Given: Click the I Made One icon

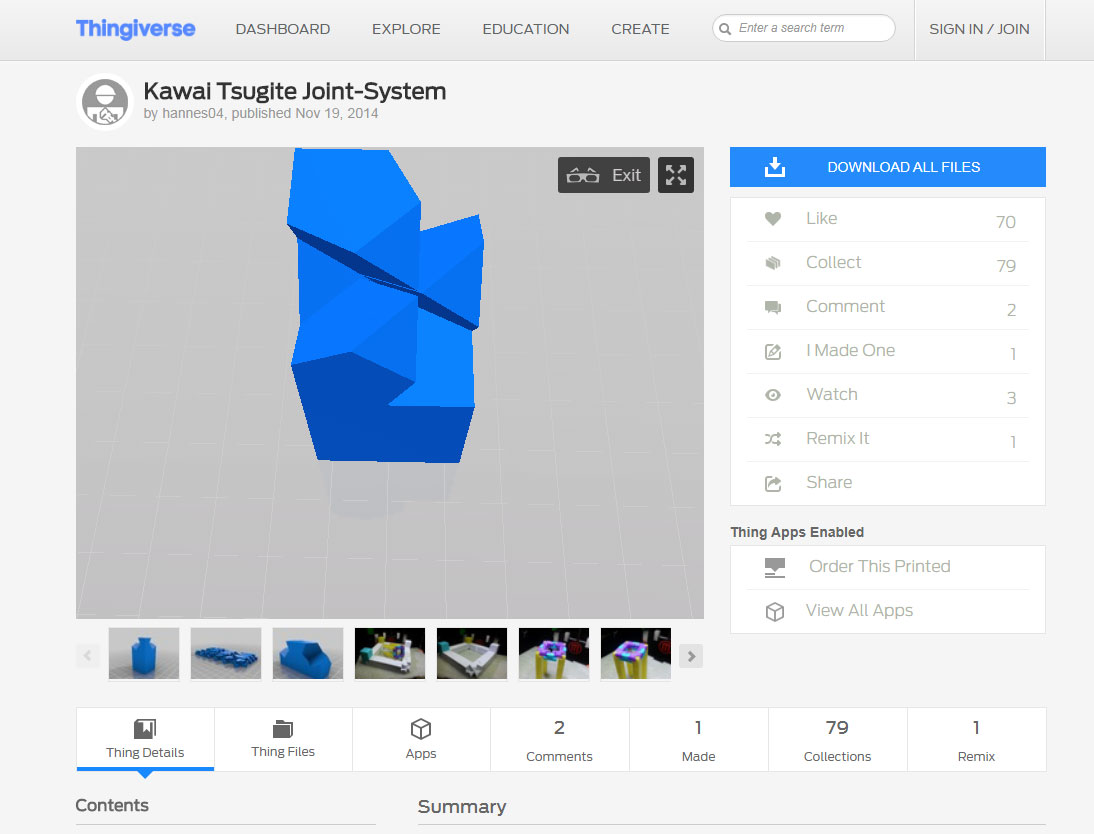Looking at the screenshot, I should pyautogui.click(x=773, y=351).
